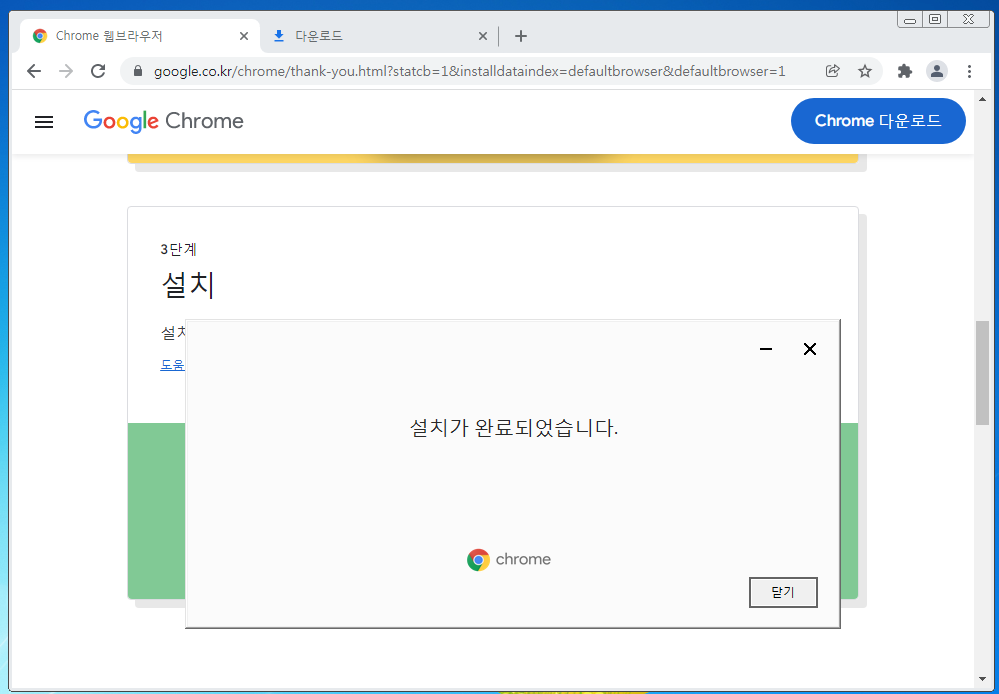Bookmark this page with the star
Image resolution: width=999 pixels, height=694 pixels.
point(865,71)
